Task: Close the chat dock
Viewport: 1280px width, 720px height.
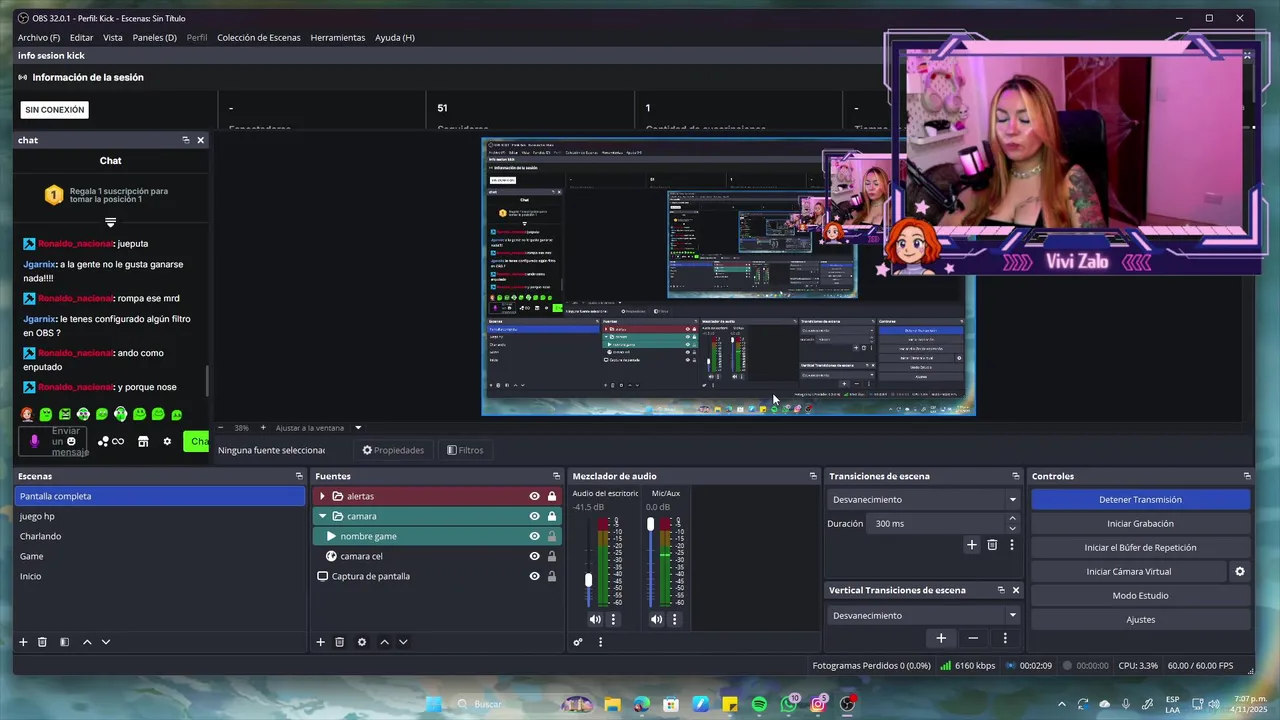Action: tap(200, 140)
